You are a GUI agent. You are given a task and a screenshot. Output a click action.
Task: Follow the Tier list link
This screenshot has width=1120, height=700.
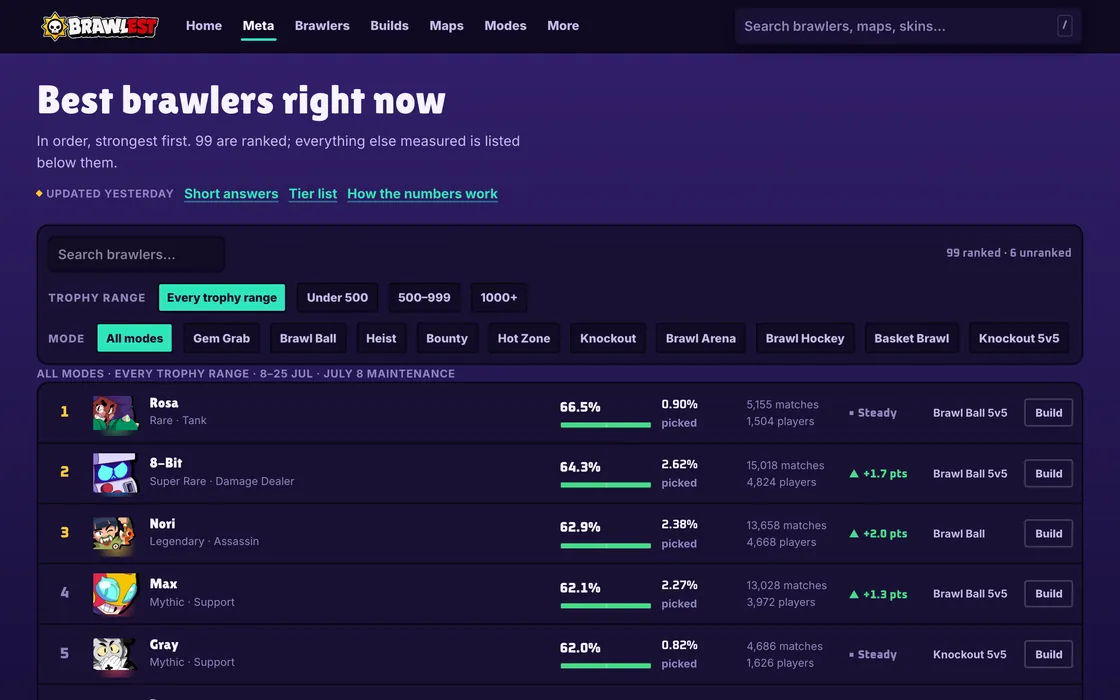pyautogui.click(x=313, y=194)
